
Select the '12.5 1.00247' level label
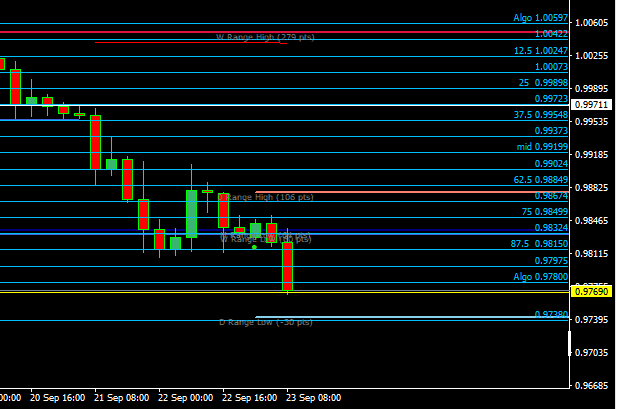[x=541, y=51]
